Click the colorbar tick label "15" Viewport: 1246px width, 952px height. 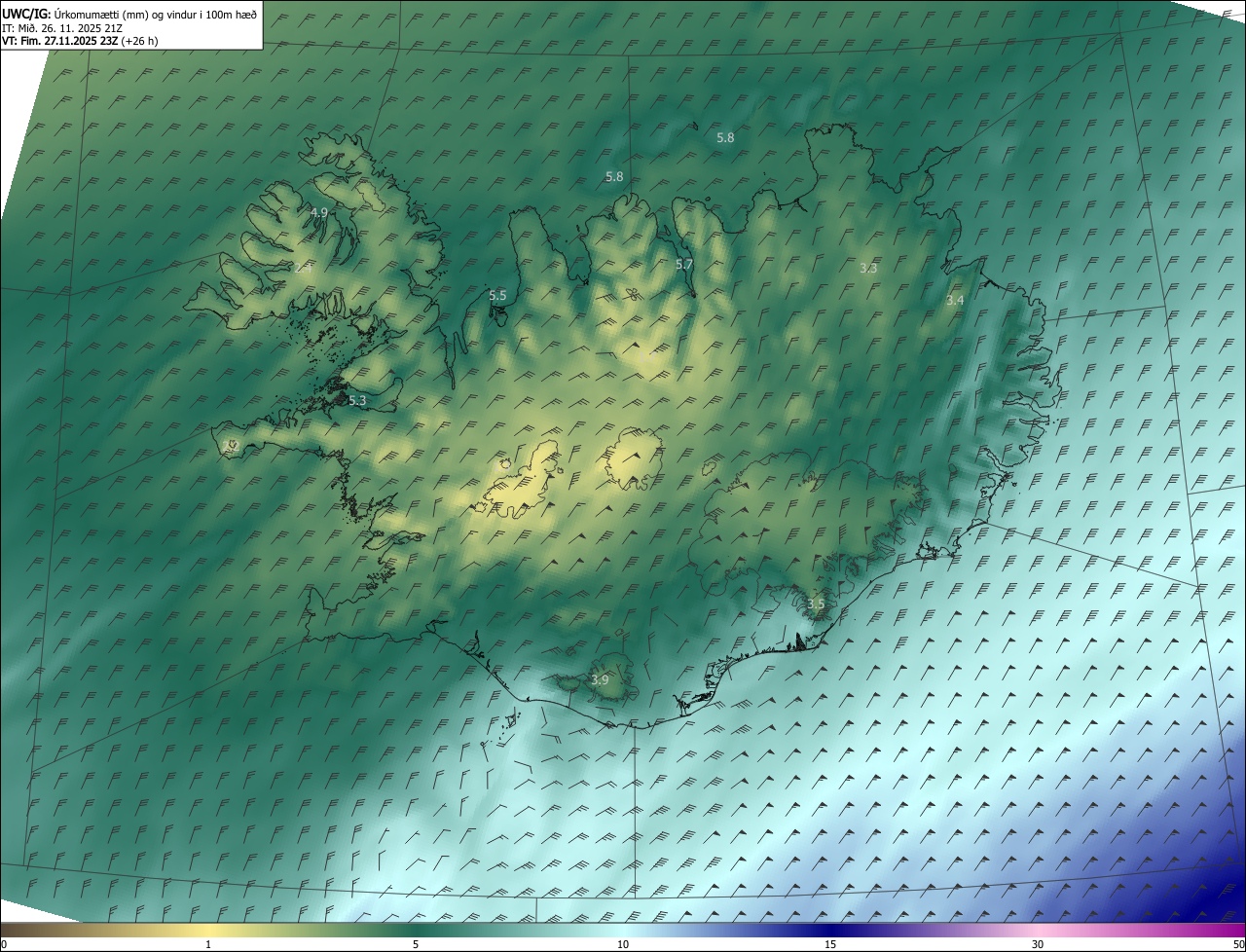830,944
